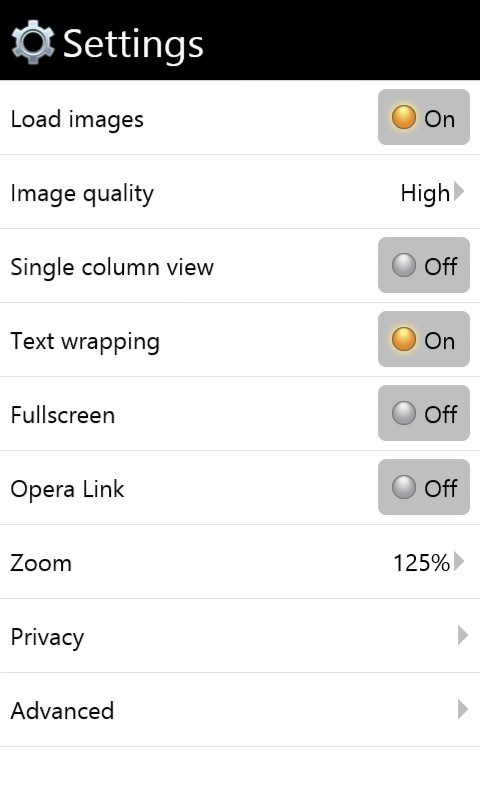Open the Zoom chevron beside 125%

point(459,562)
